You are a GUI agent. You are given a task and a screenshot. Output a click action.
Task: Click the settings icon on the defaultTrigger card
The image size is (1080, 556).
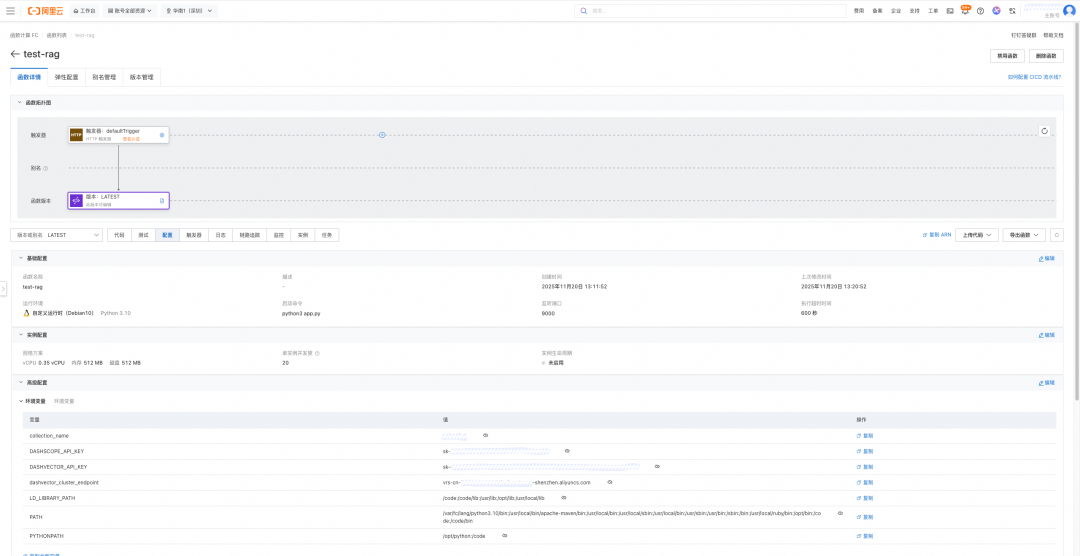click(162, 134)
